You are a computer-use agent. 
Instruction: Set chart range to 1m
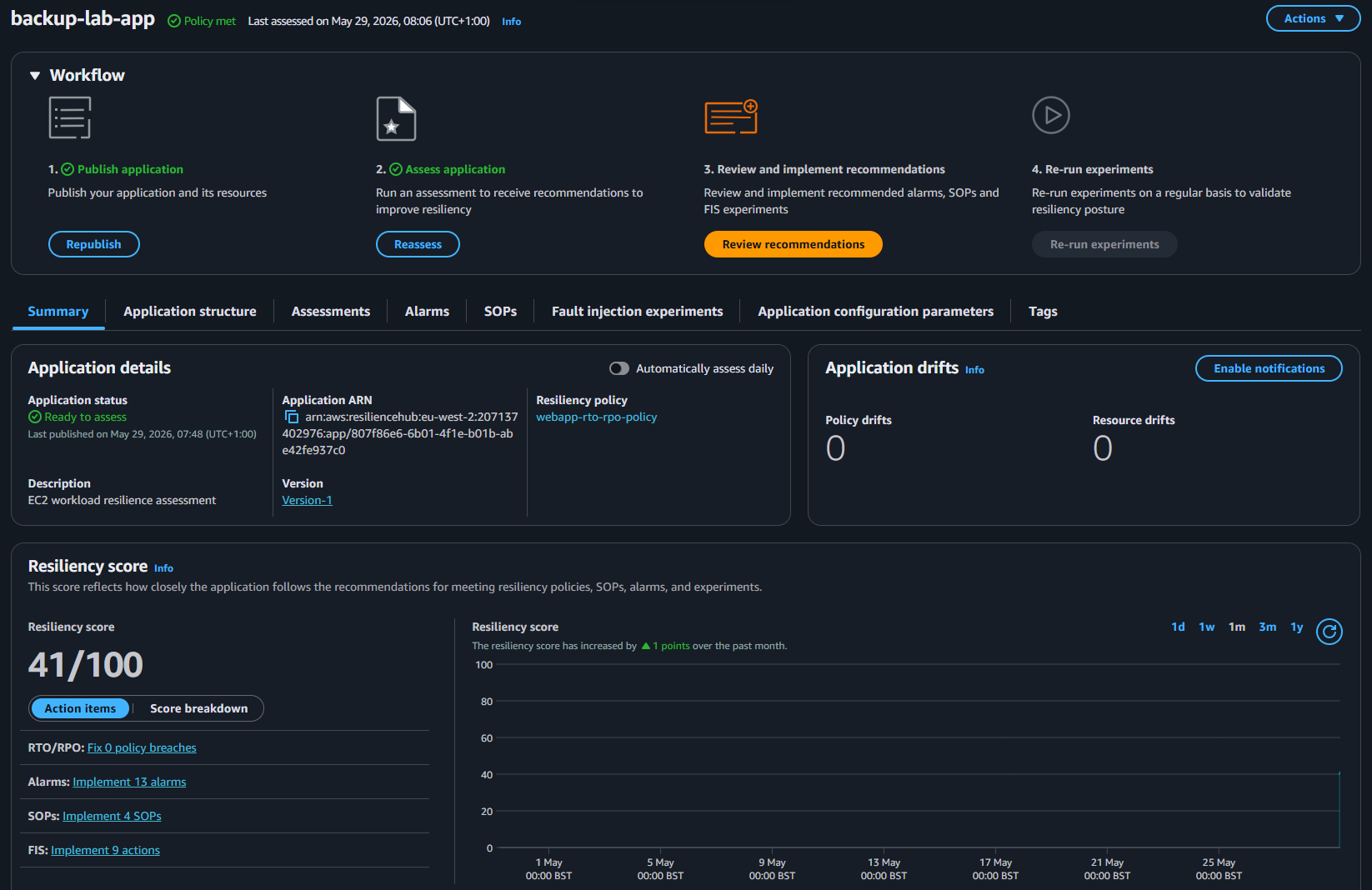click(1237, 627)
